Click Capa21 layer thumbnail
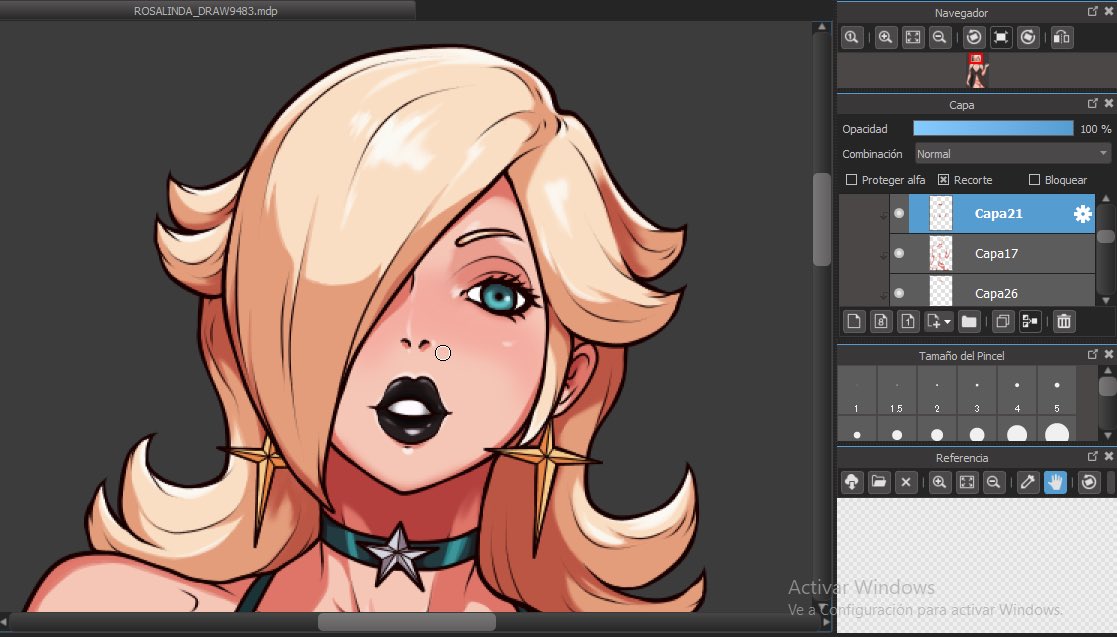This screenshot has width=1117, height=637. (941, 213)
